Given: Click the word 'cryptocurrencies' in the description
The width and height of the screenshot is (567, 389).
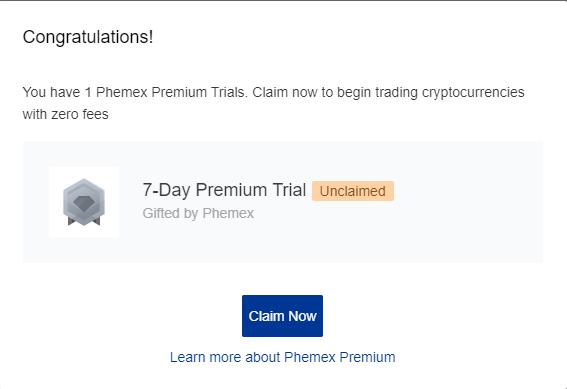Looking at the screenshot, I should click(x=473, y=92).
